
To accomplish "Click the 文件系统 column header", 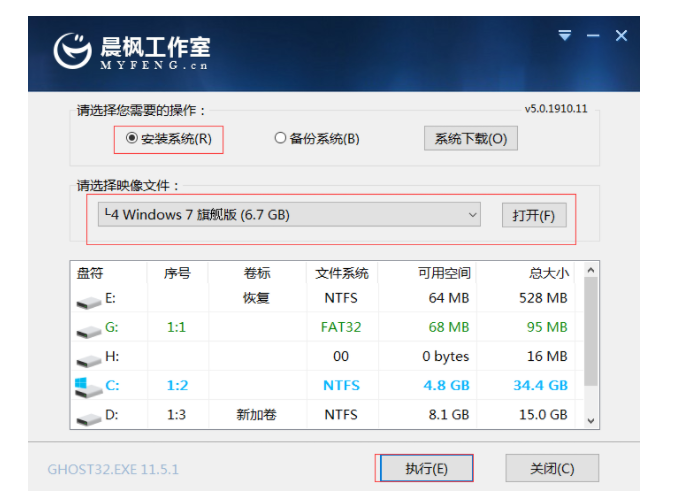I will (342, 273).
